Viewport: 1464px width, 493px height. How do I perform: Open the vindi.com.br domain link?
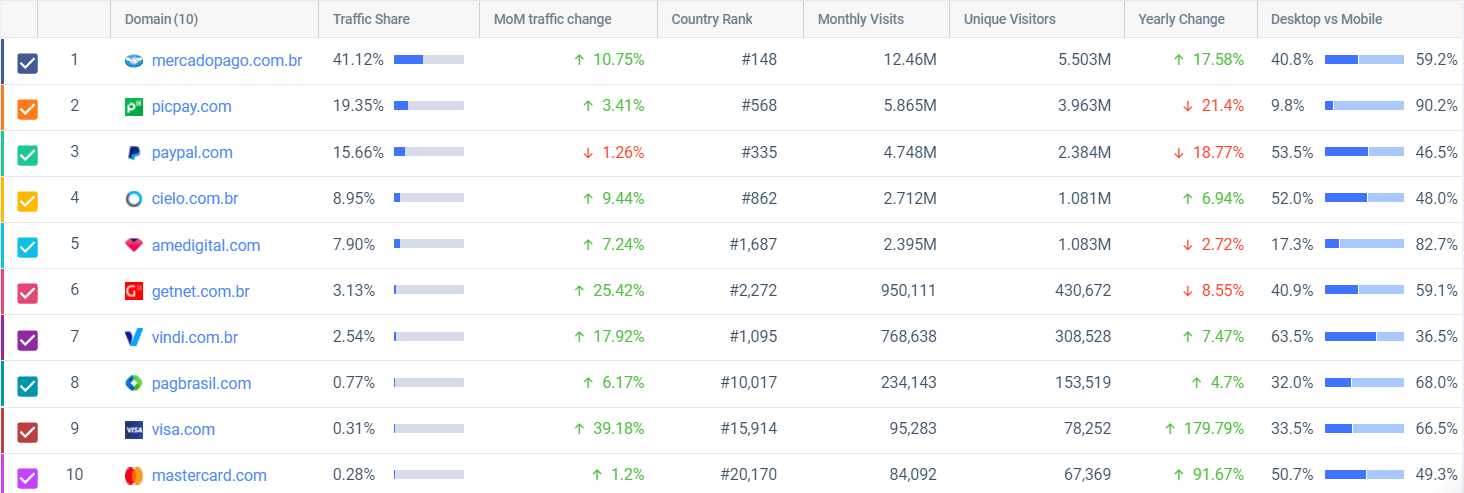pyautogui.click(x=195, y=338)
